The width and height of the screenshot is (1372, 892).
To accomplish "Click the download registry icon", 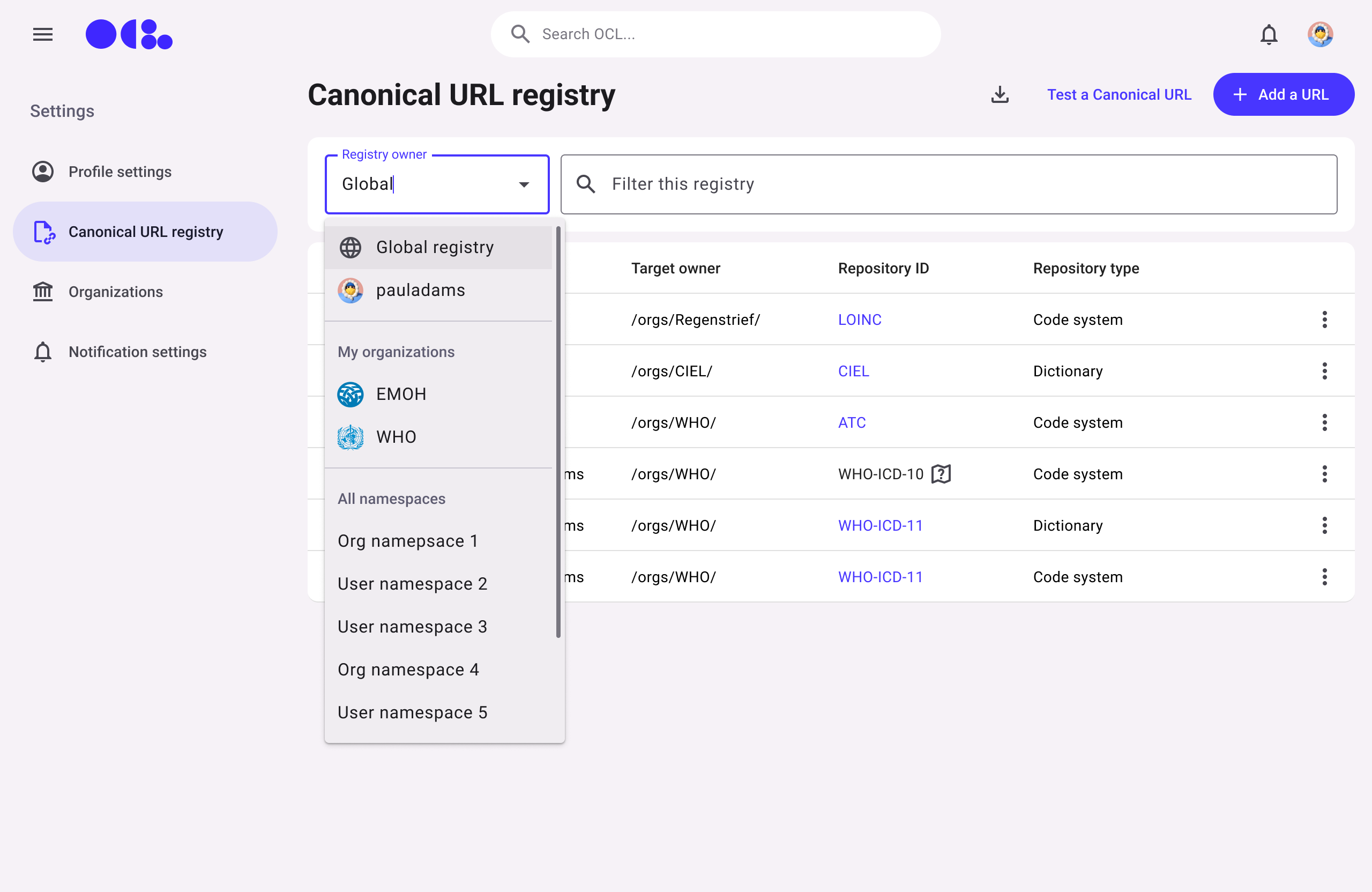I will click(x=1000, y=94).
